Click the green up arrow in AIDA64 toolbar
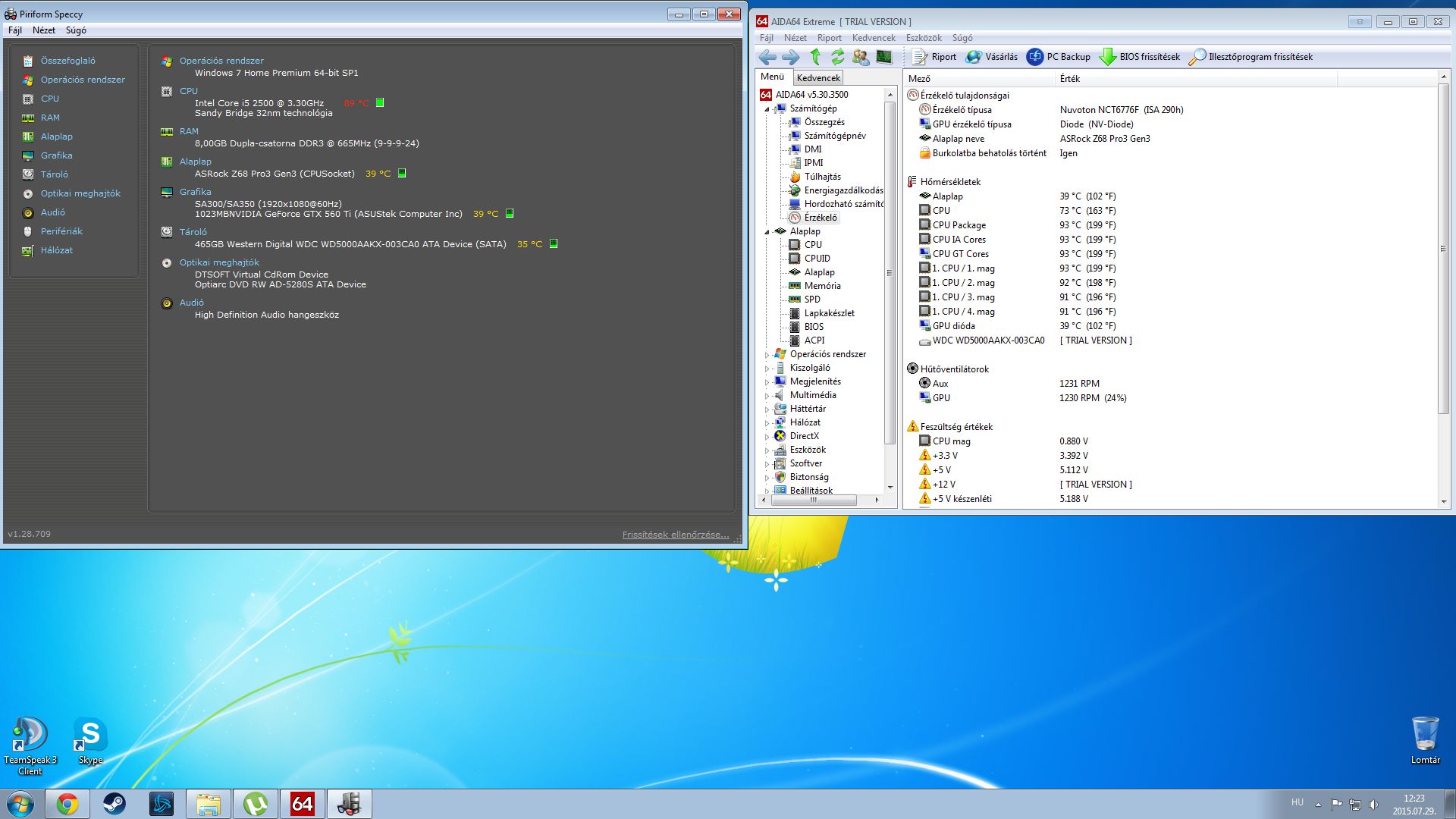The image size is (1456, 819). [x=815, y=57]
